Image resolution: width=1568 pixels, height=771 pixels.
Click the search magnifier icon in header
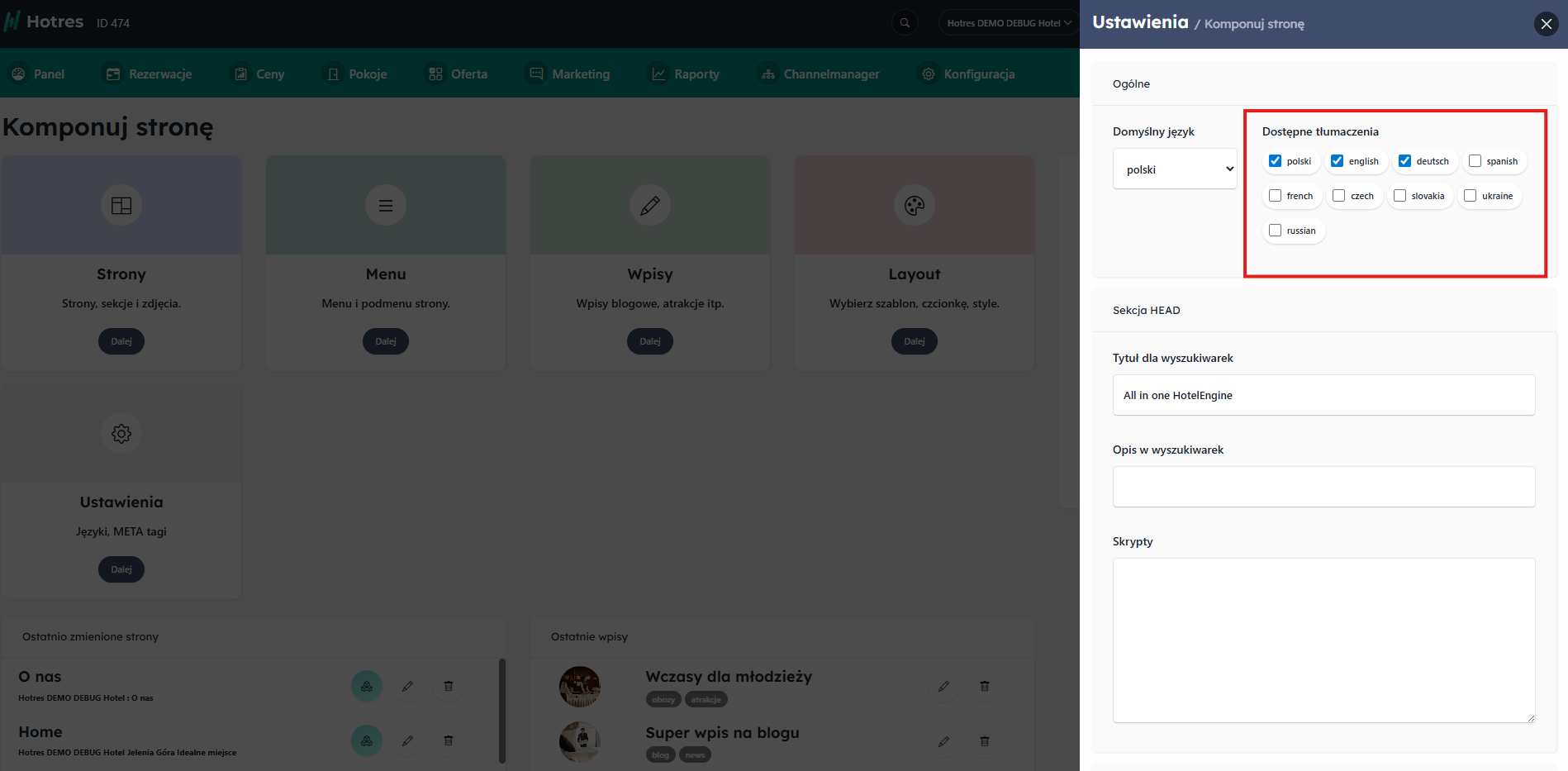click(905, 23)
